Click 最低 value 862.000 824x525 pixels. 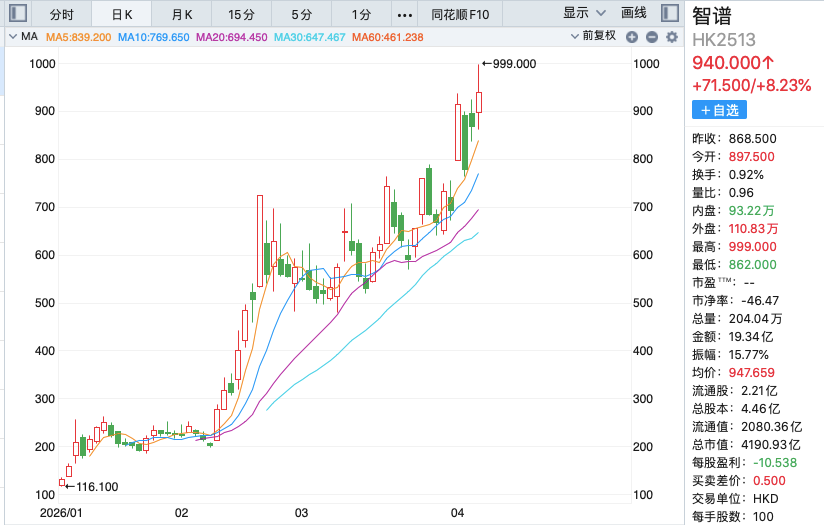pyautogui.click(x=753, y=264)
